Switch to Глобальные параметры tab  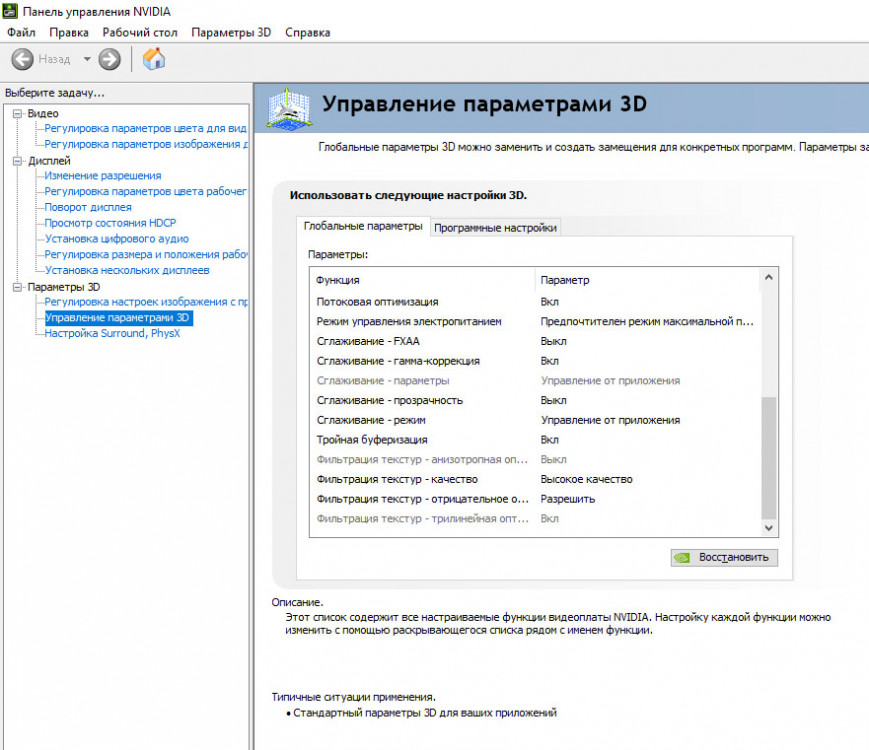point(363,226)
